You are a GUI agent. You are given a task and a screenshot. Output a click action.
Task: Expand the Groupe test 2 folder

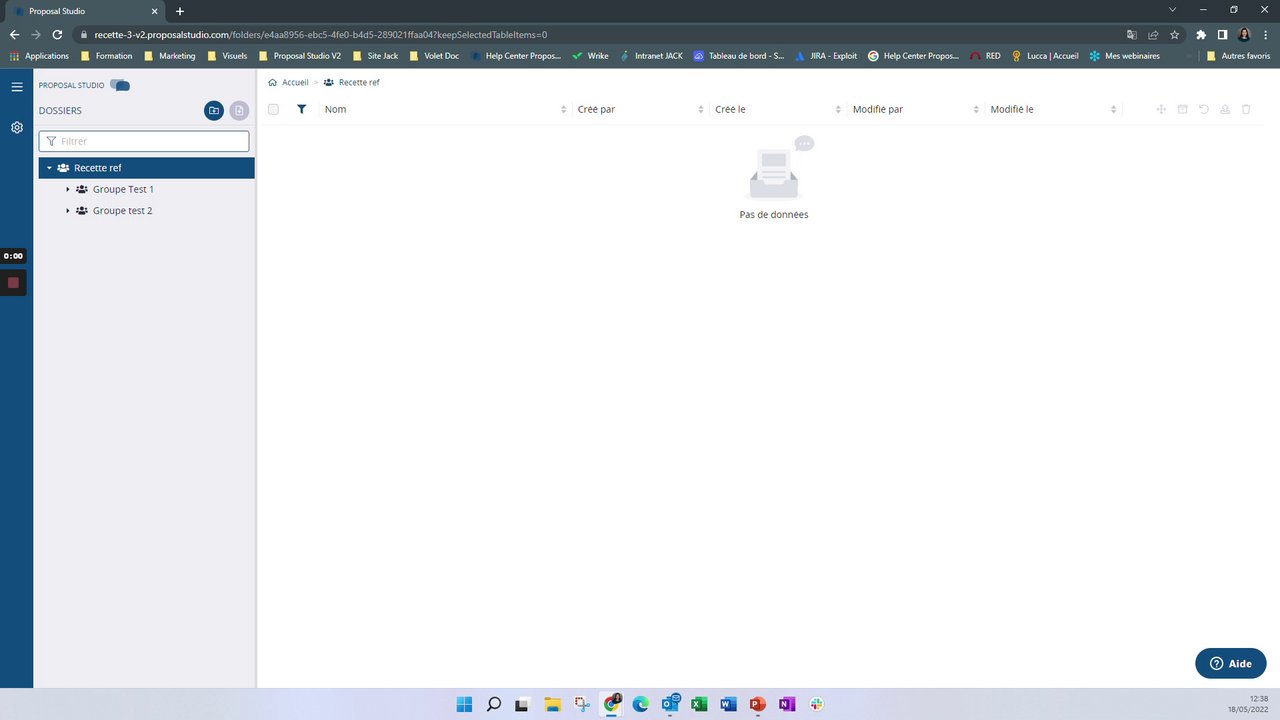coord(68,211)
